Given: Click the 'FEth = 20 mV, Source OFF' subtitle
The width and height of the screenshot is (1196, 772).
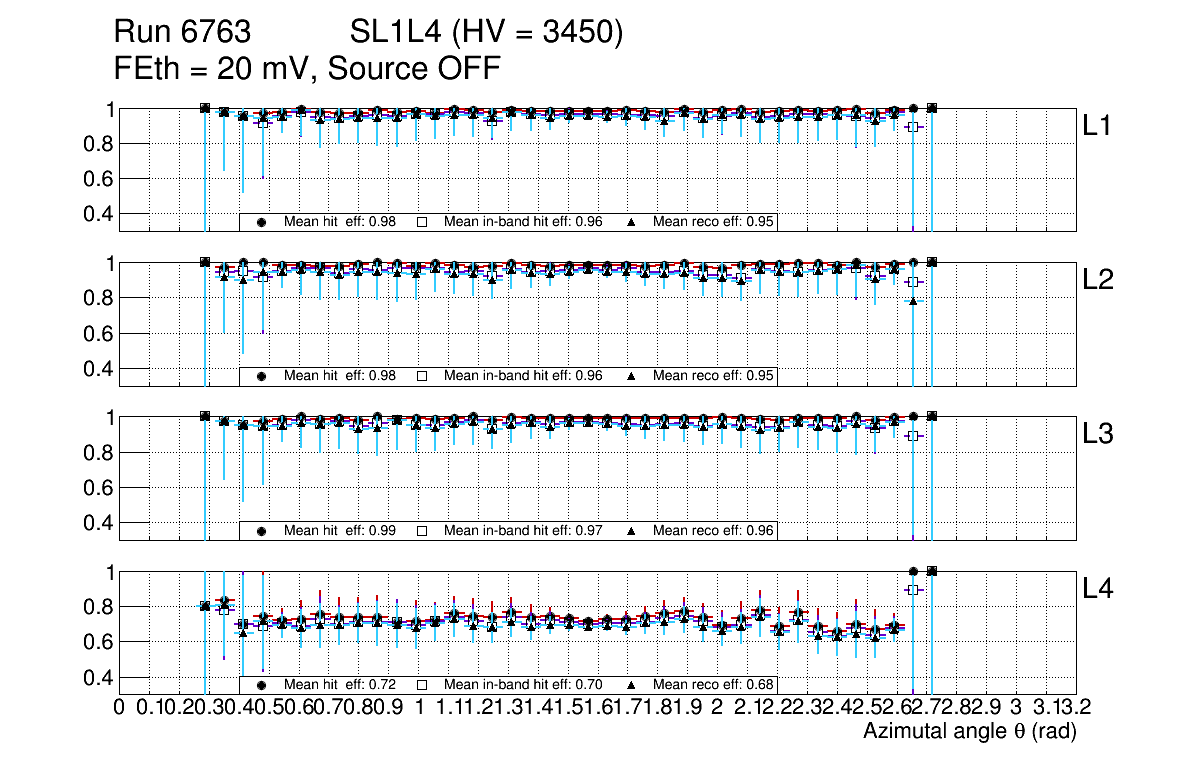Looking at the screenshot, I should (x=307, y=69).
